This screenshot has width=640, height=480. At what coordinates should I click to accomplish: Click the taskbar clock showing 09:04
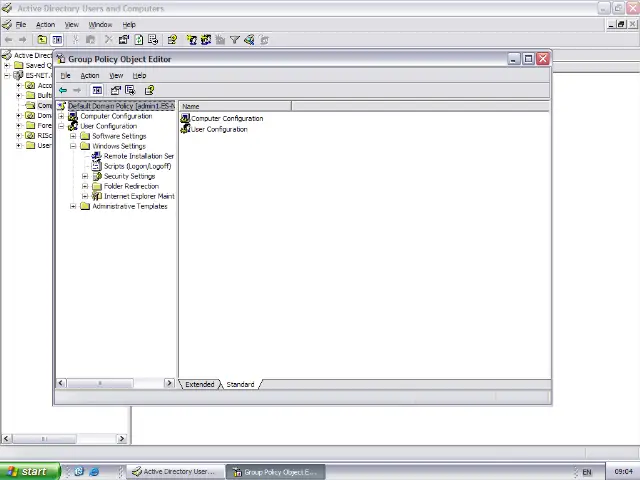(x=623, y=471)
